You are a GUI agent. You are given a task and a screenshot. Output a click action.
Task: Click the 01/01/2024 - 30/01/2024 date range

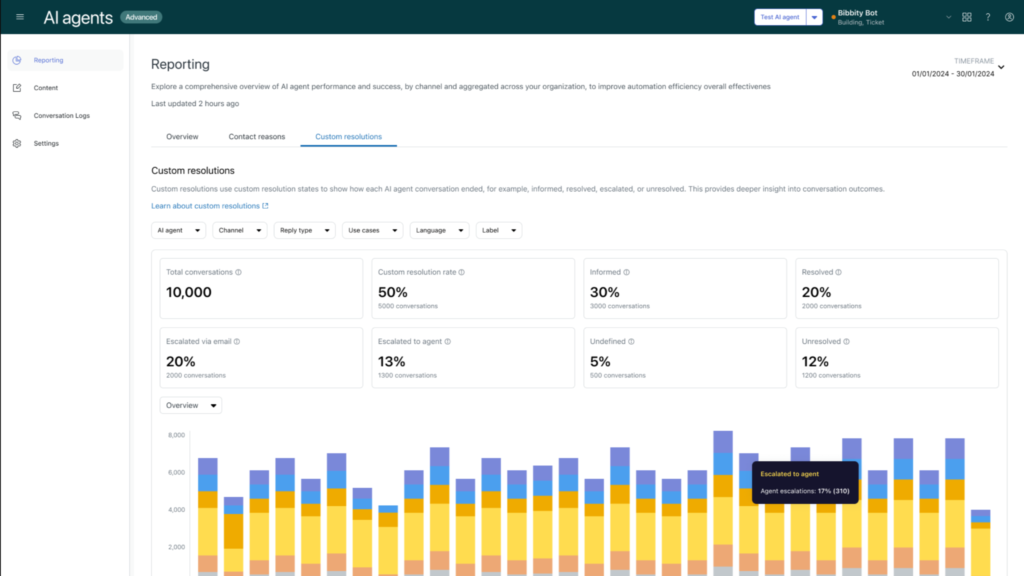[953, 74]
